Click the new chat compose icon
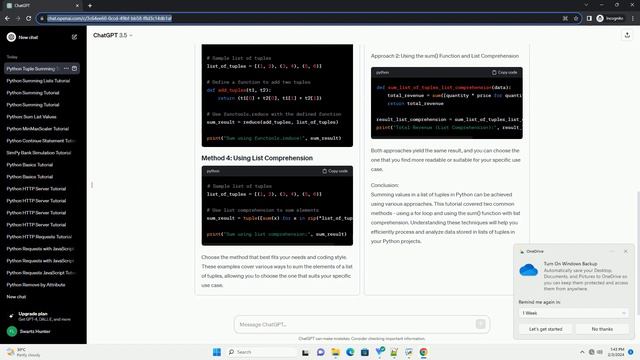The width and height of the screenshot is (640, 360). click(x=74, y=37)
